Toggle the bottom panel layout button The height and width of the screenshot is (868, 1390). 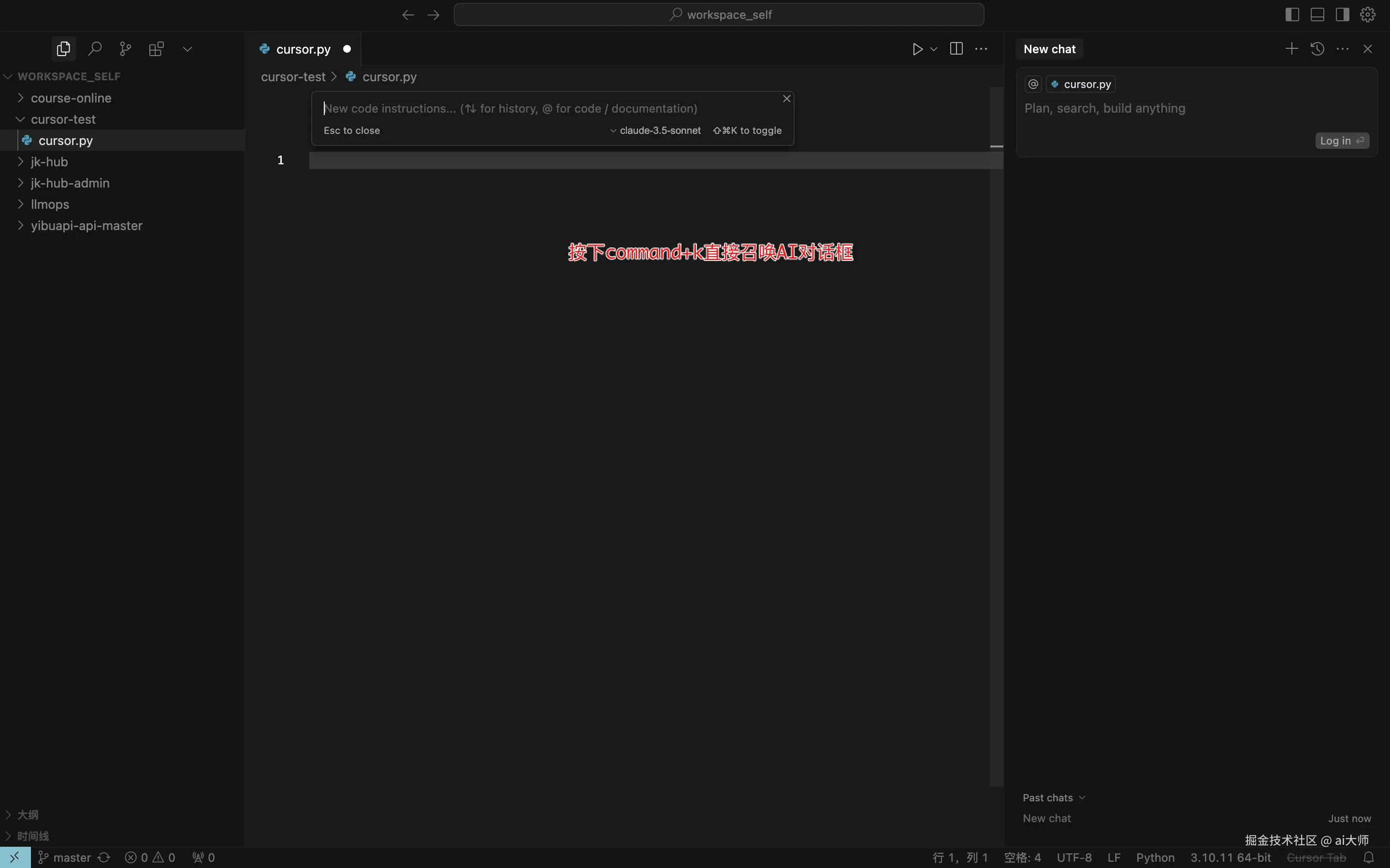1317,14
